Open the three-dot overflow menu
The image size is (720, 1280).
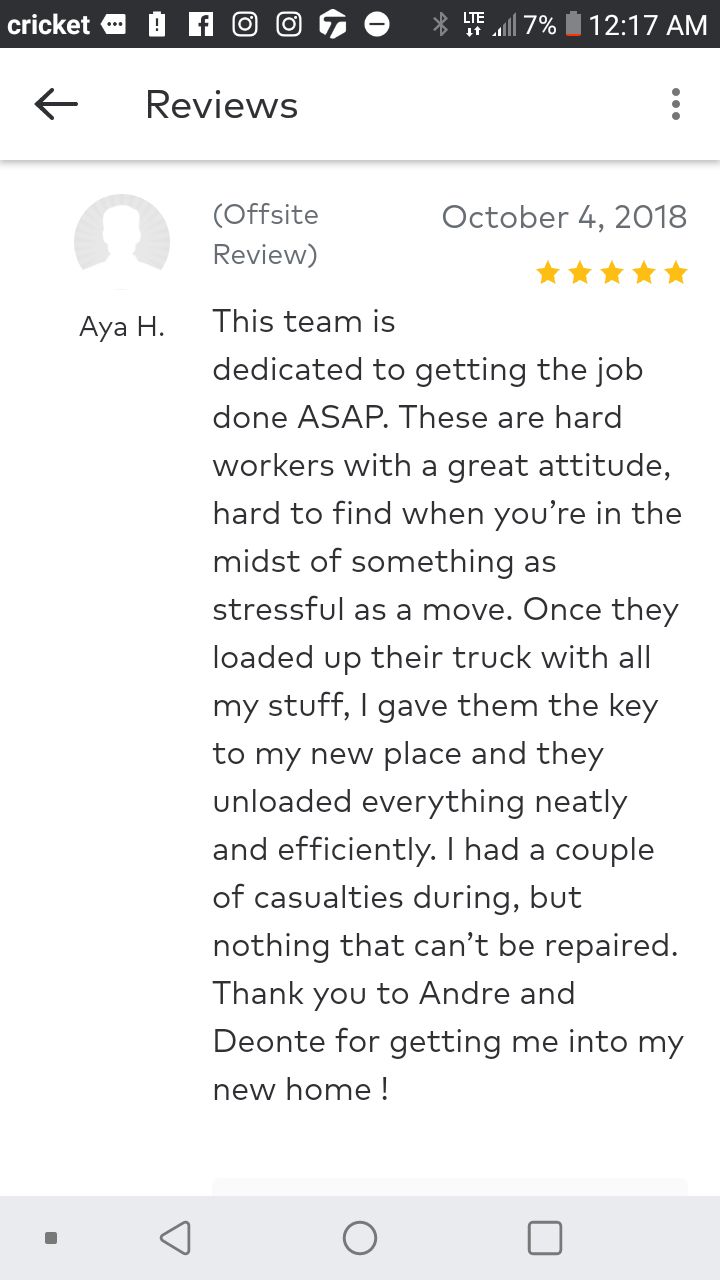pyautogui.click(x=676, y=104)
